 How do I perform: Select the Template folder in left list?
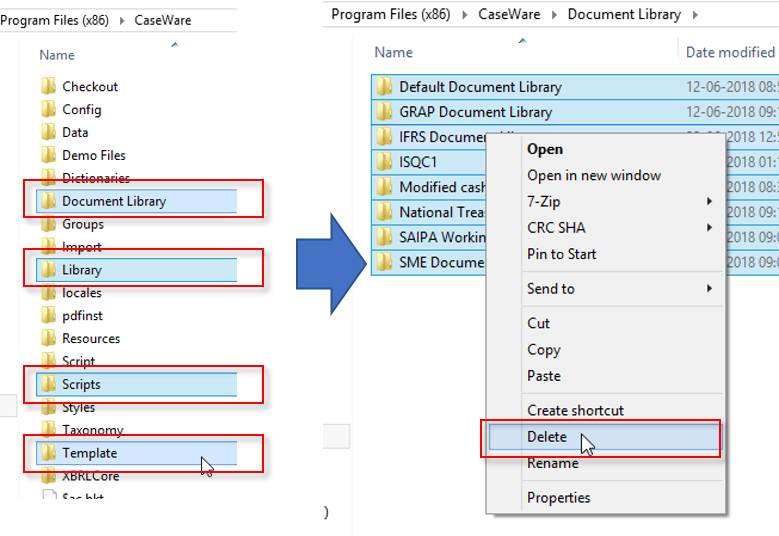(89, 453)
